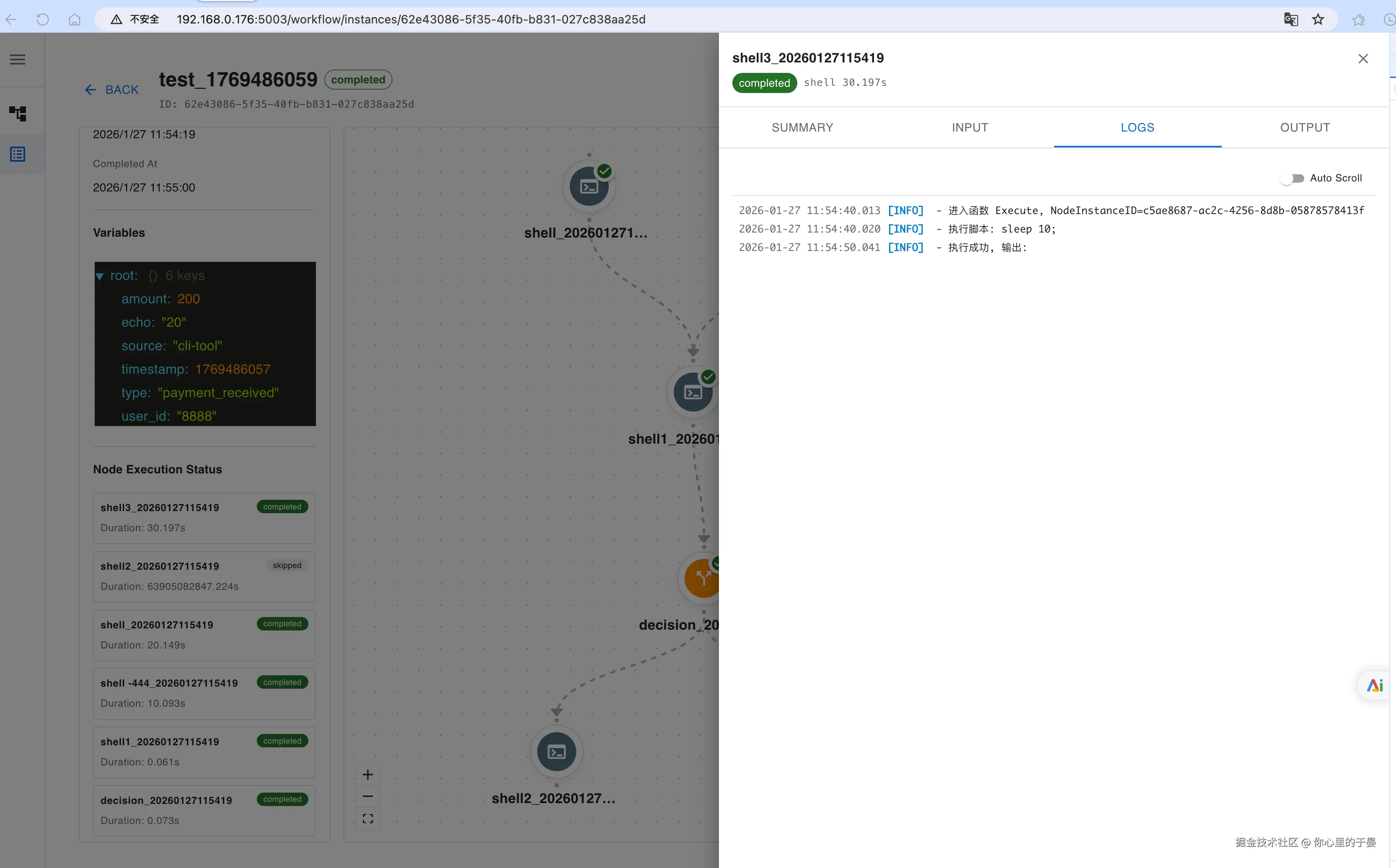
Task: Switch to the SUMMARY tab
Action: [802, 127]
